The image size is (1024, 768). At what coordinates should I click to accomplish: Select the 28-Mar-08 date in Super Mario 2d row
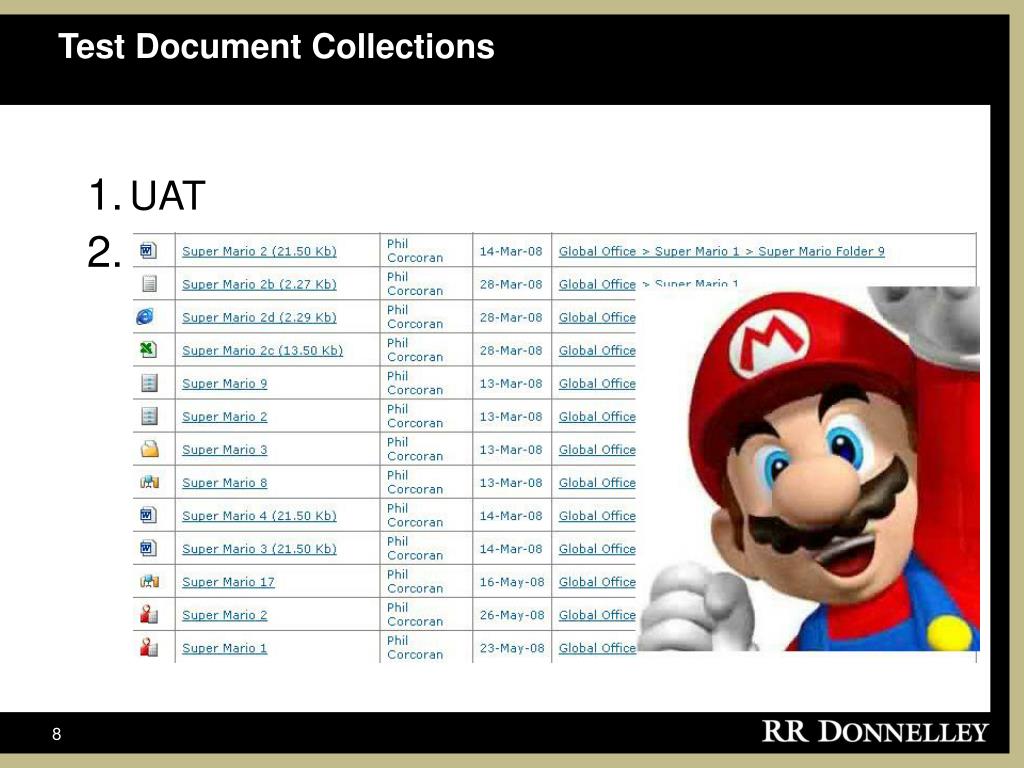point(511,317)
